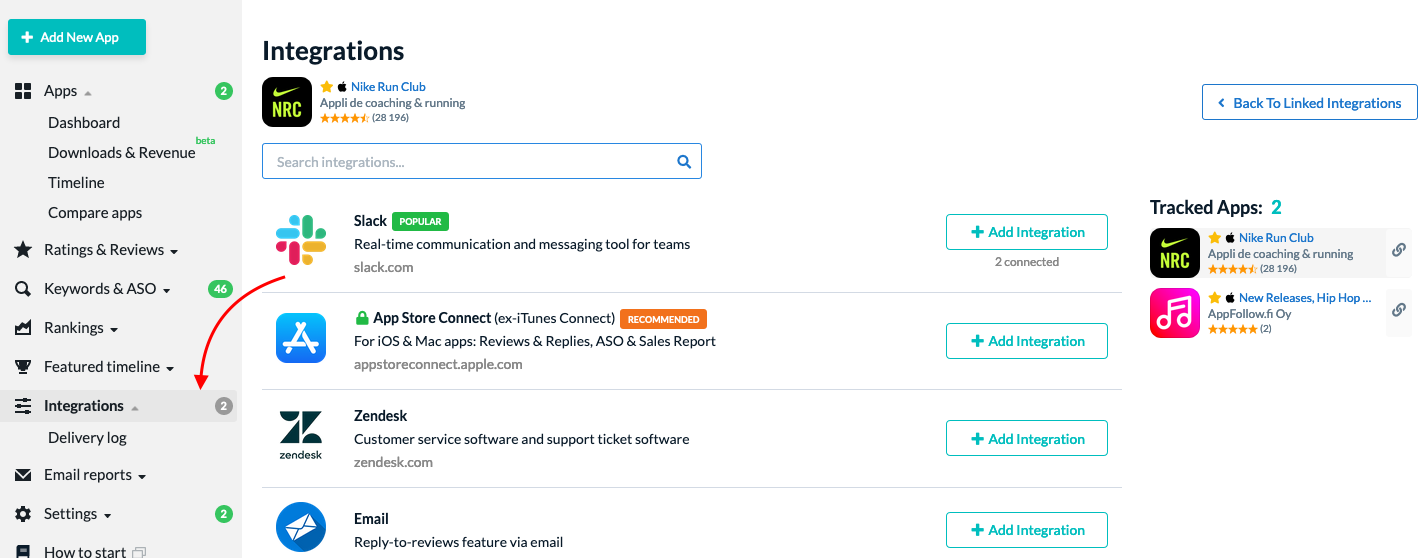Viewport: 1422px width, 558px height.
Task: Click the Nike Run Club header app icon
Action: point(287,102)
